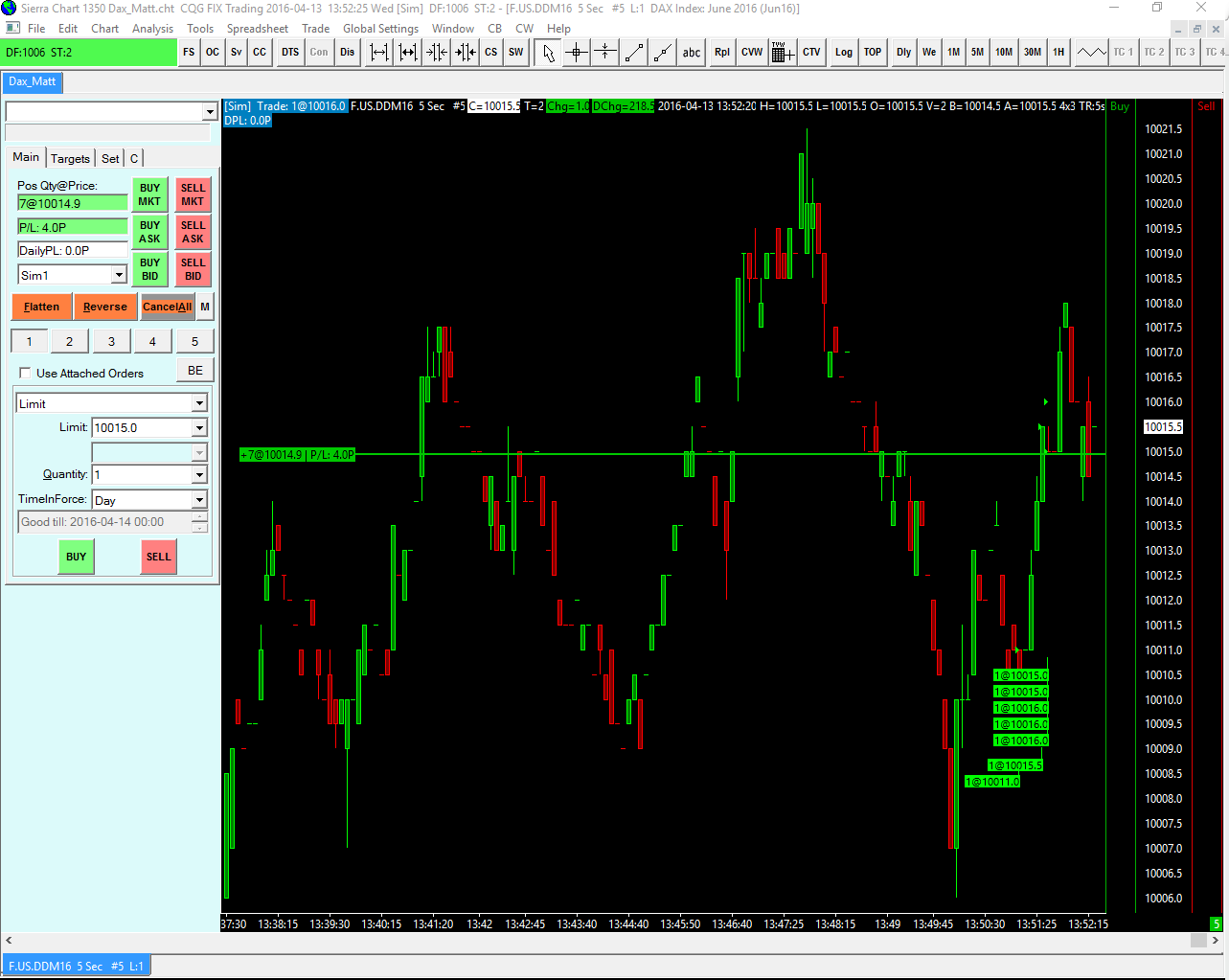The image size is (1229, 980).
Task: Click the CVW toolbar button
Action: (752, 53)
